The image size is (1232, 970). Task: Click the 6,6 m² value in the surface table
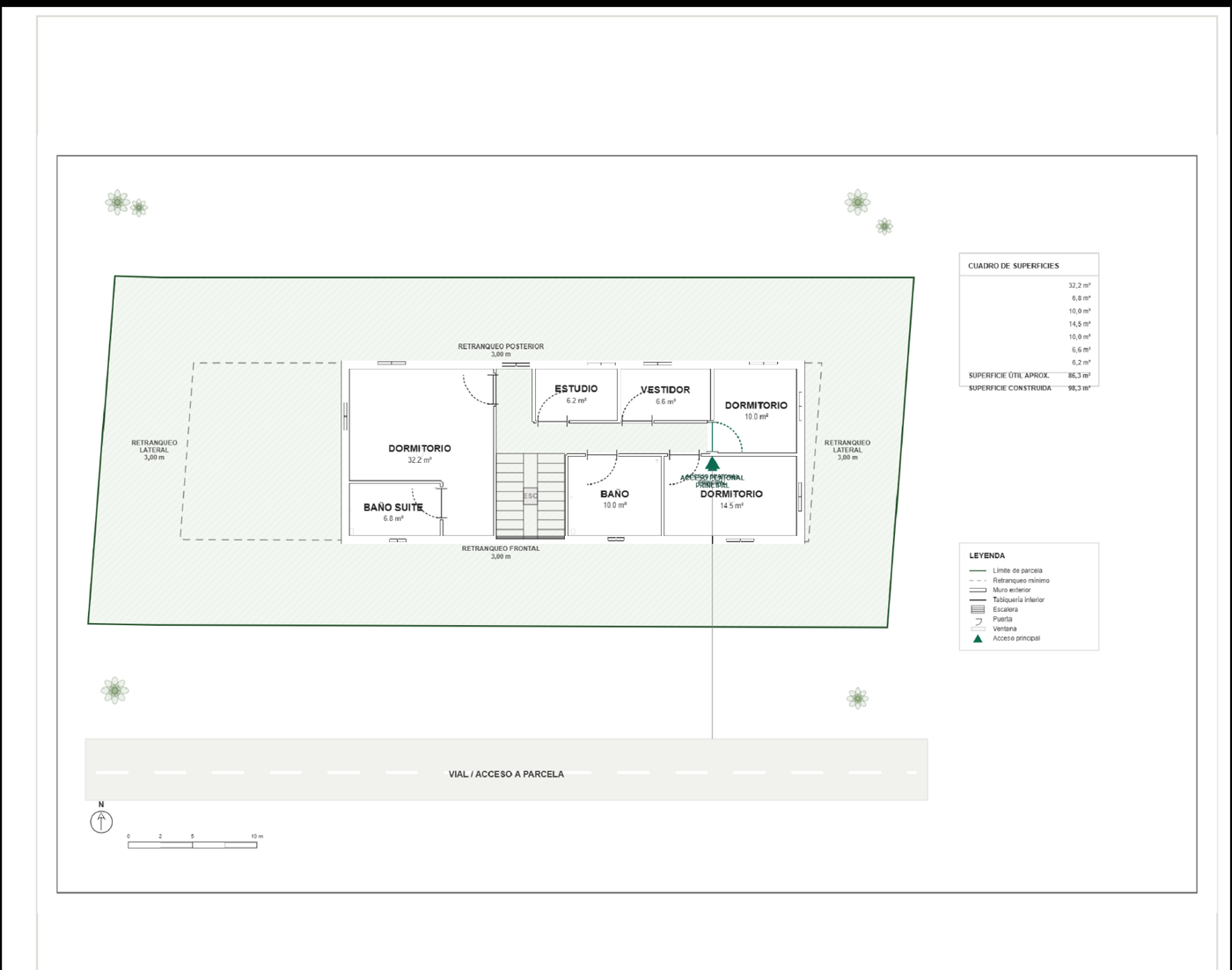click(x=1081, y=349)
